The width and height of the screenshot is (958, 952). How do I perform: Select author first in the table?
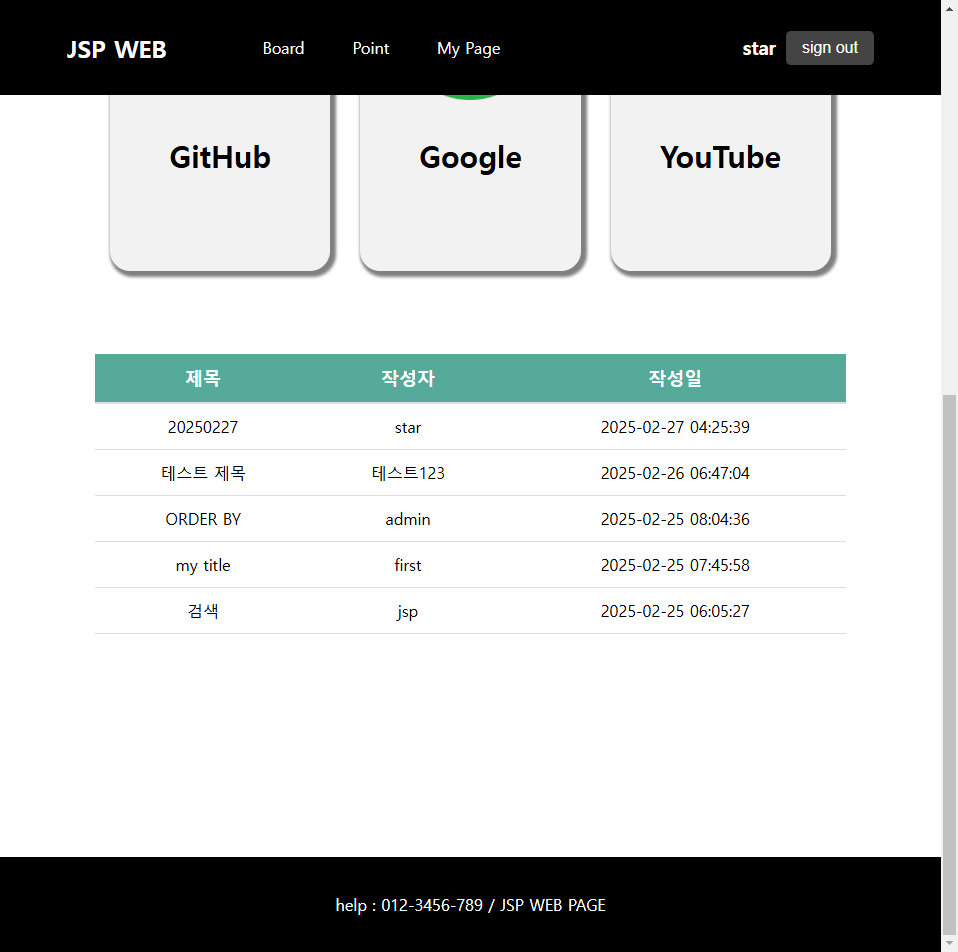(x=408, y=565)
